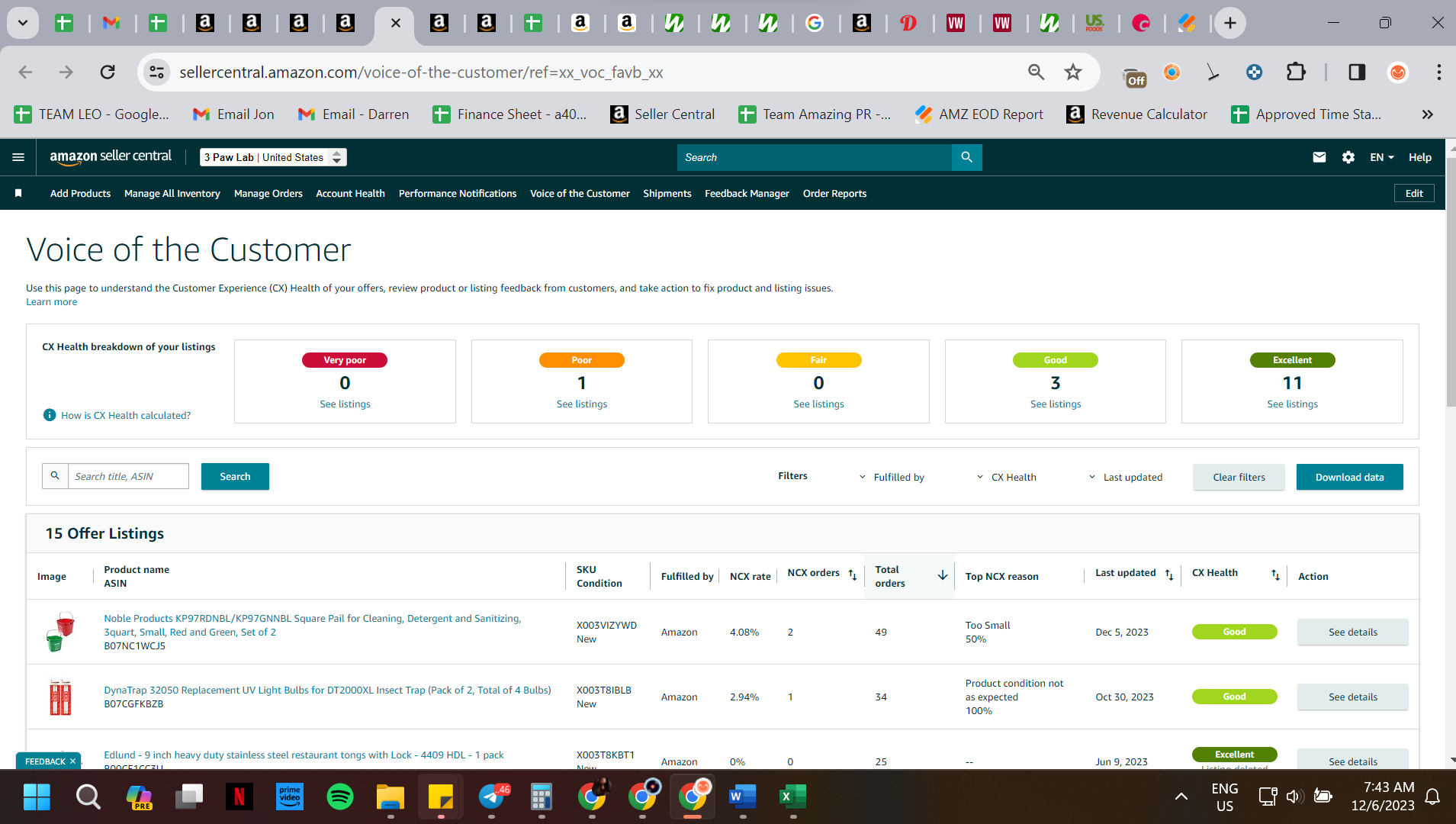Click the Windows Start button
The width and height of the screenshot is (1456, 824).
pyautogui.click(x=37, y=797)
